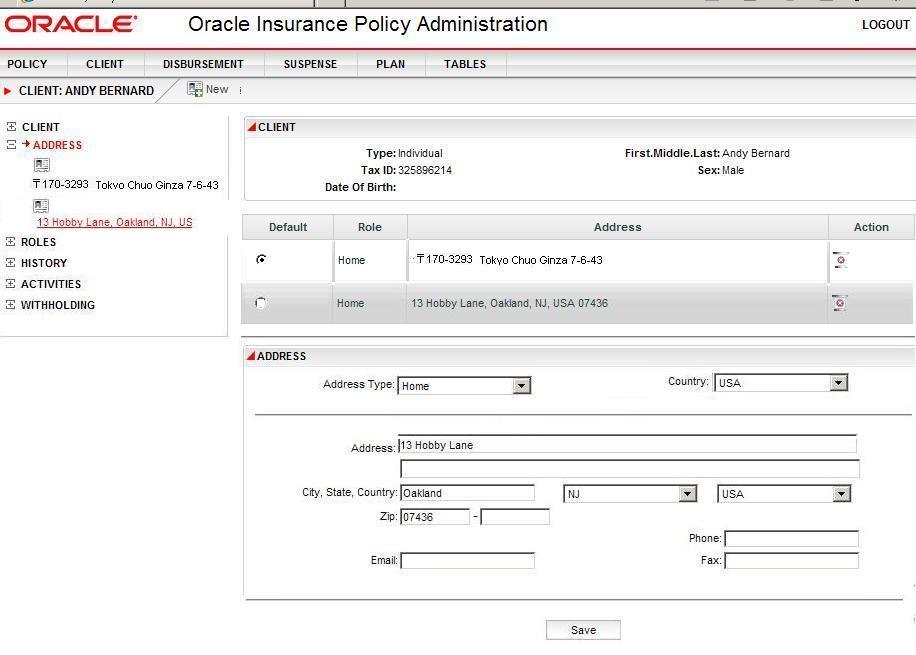Expand the ACTIVITIES tree node
This screenshot has height=655, width=916.
click(11, 283)
